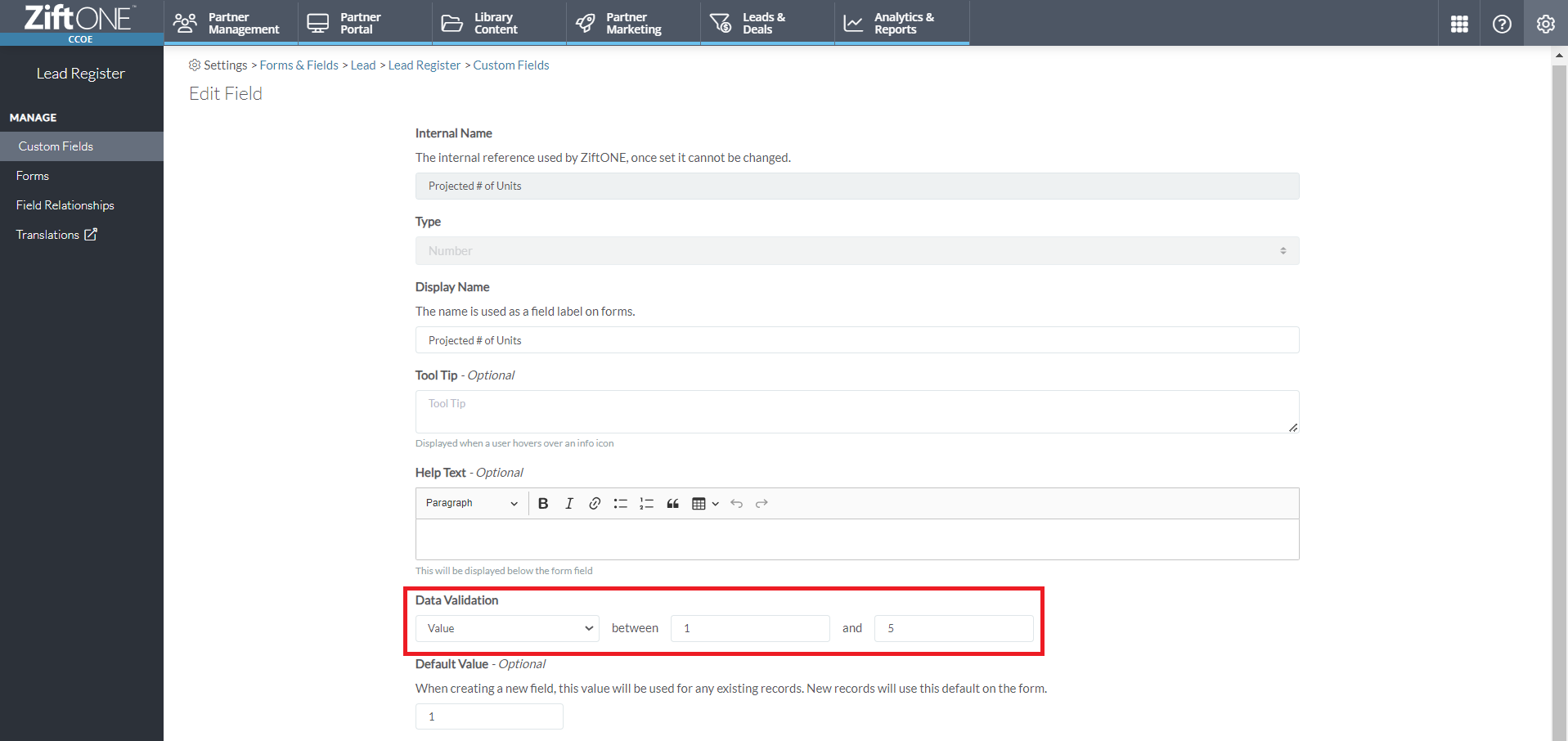This screenshot has width=1568, height=741.
Task: Click the Data Validation label
Action: click(456, 600)
